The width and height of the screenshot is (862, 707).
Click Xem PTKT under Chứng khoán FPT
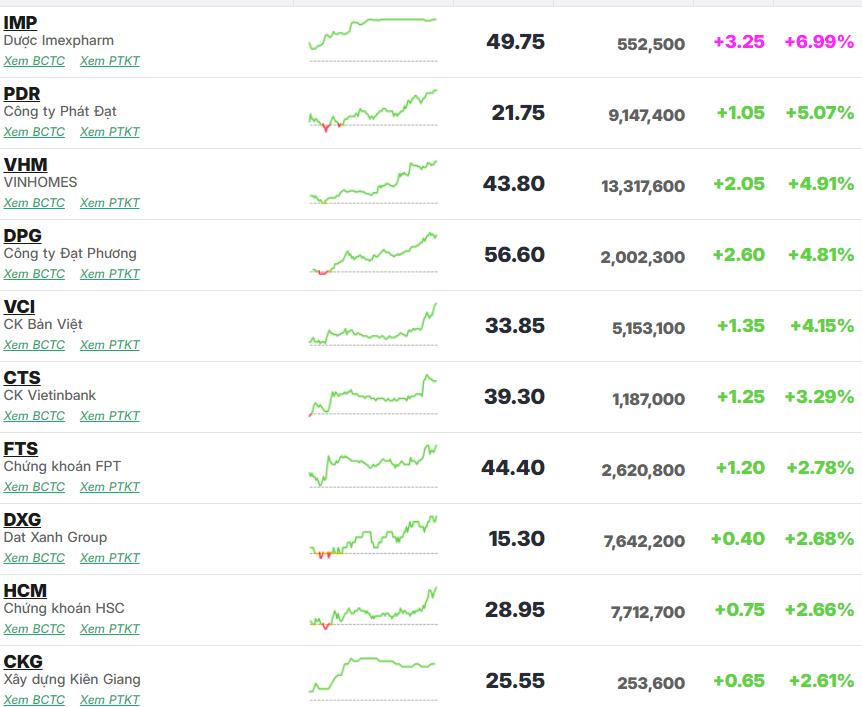click(x=110, y=487)
